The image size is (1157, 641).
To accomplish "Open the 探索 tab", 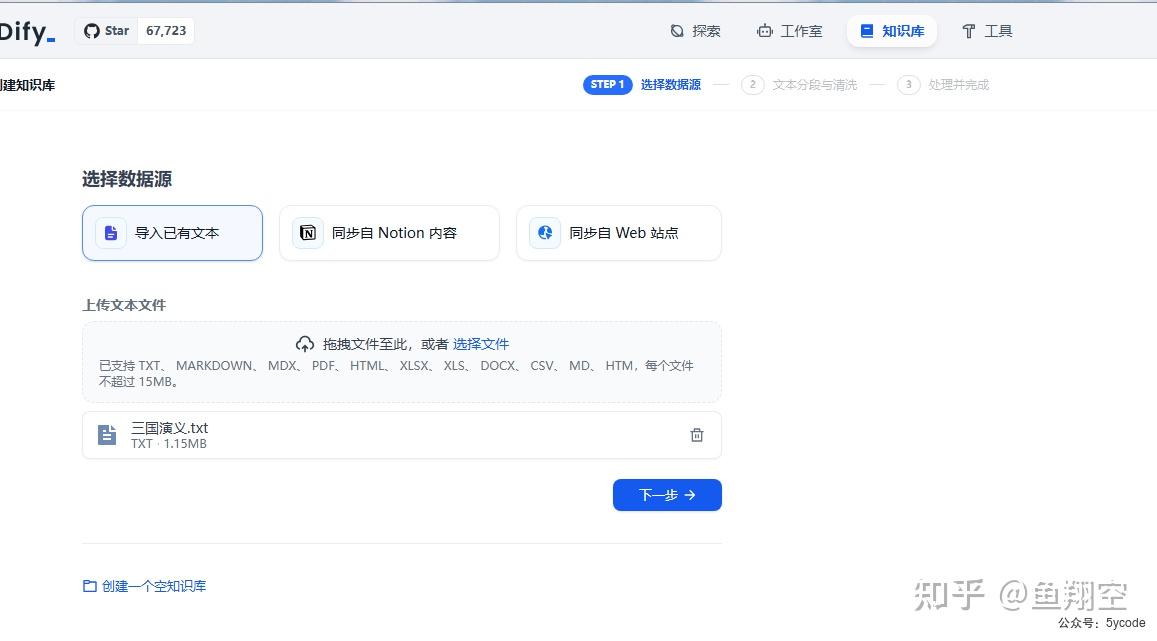I will [696, 31].
